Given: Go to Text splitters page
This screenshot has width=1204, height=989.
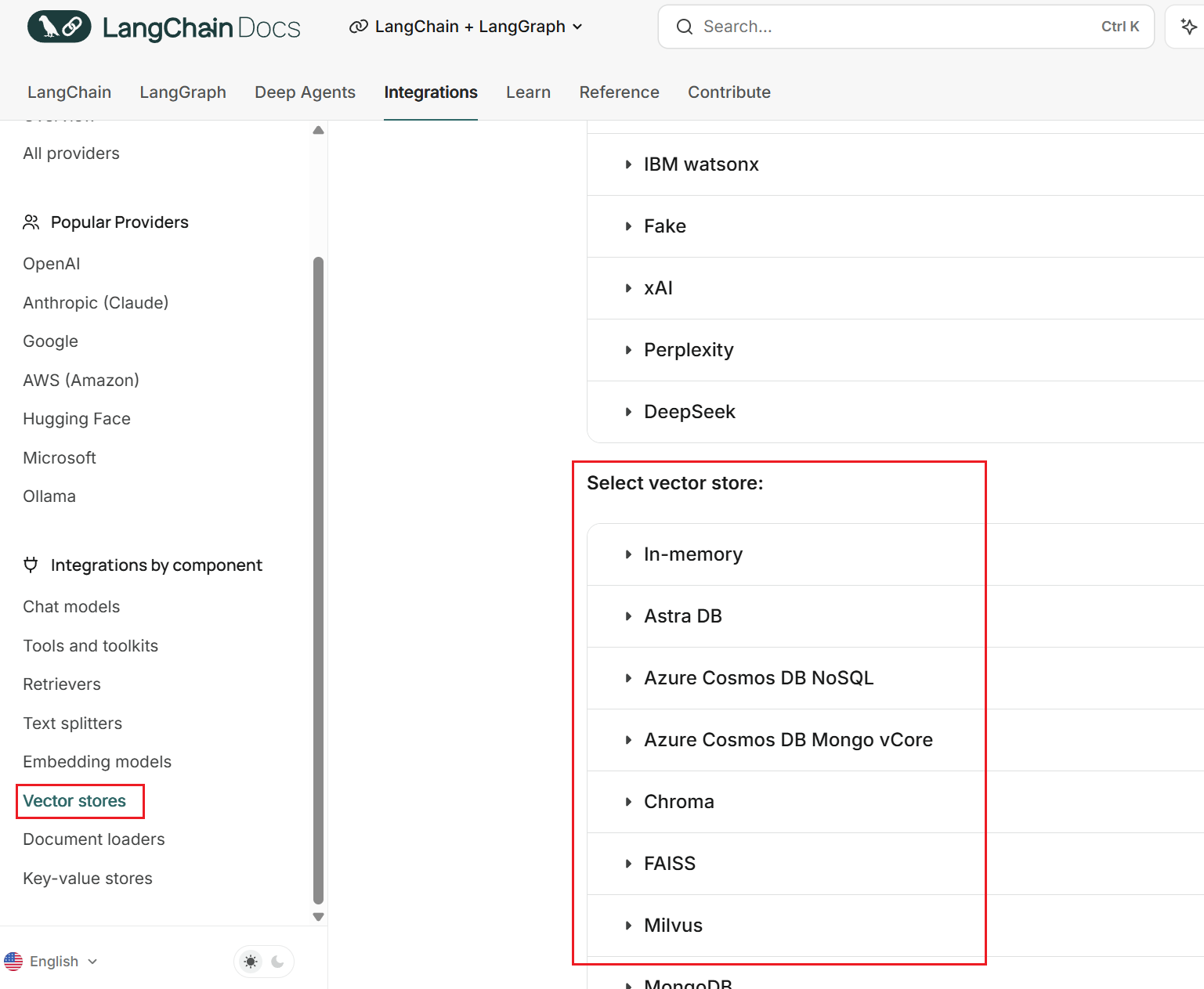Looking at the screenshot, I should tap(73, 724).
